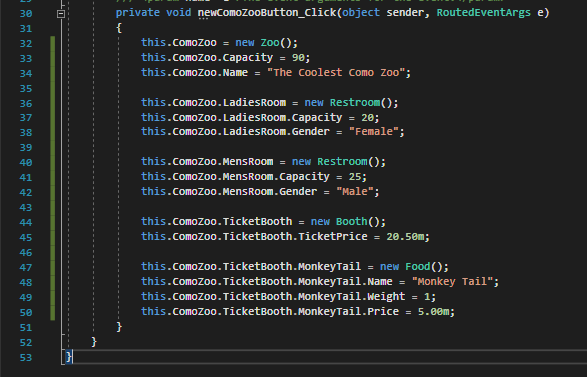Click the Booth class name on line 44
Viewport: 587px width, 377px height.
pyautogui.click(x=352, y=222)
